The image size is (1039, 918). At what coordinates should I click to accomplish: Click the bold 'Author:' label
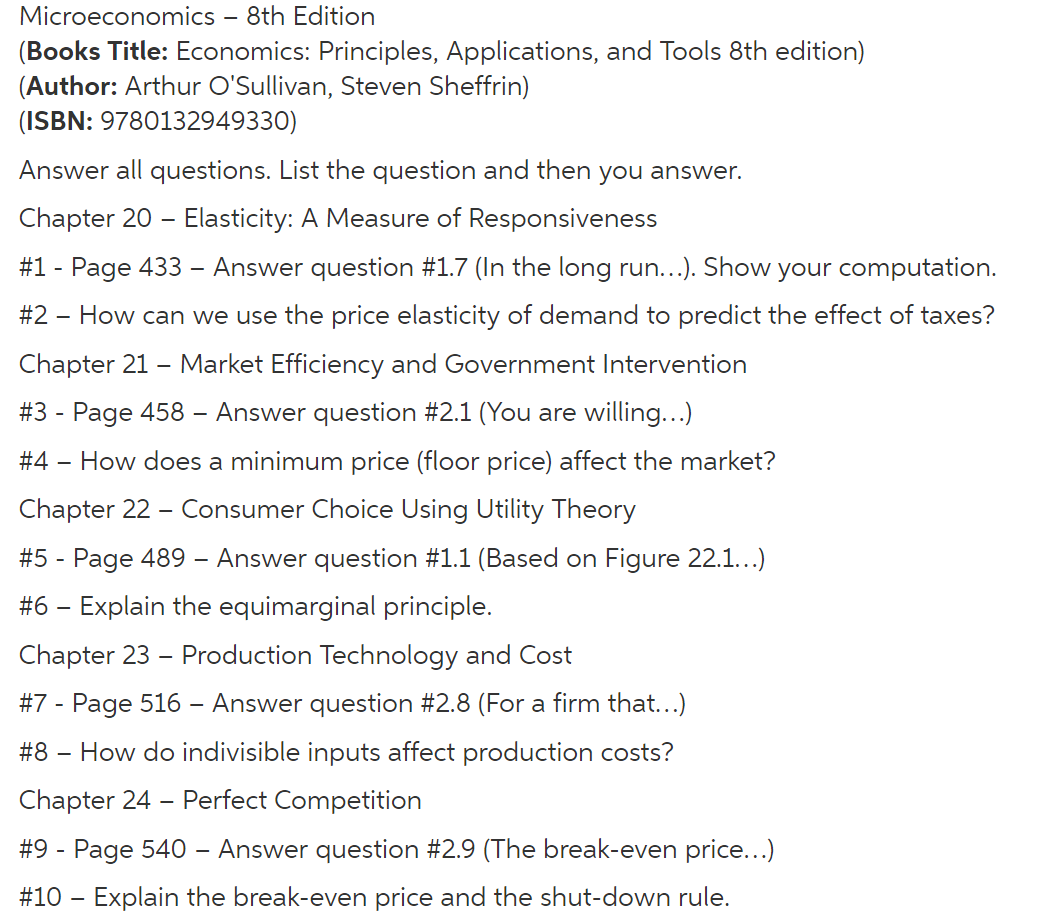(x=72, y=87)
